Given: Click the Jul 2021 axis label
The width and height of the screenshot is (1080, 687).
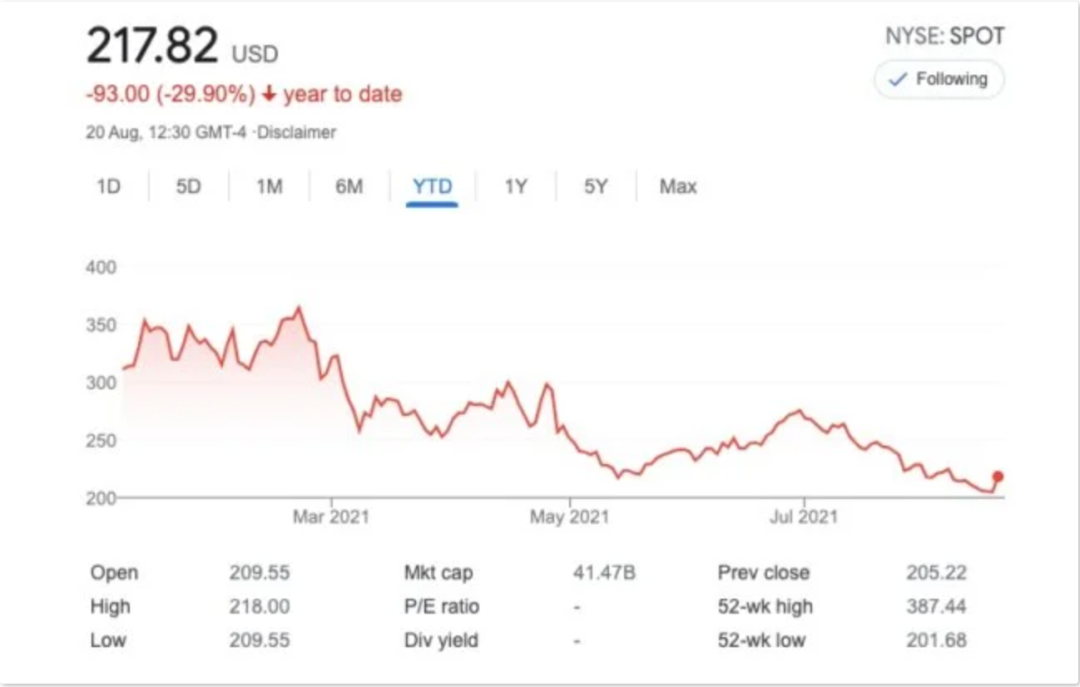Looking at the screenshot, I should click(803, 517).
